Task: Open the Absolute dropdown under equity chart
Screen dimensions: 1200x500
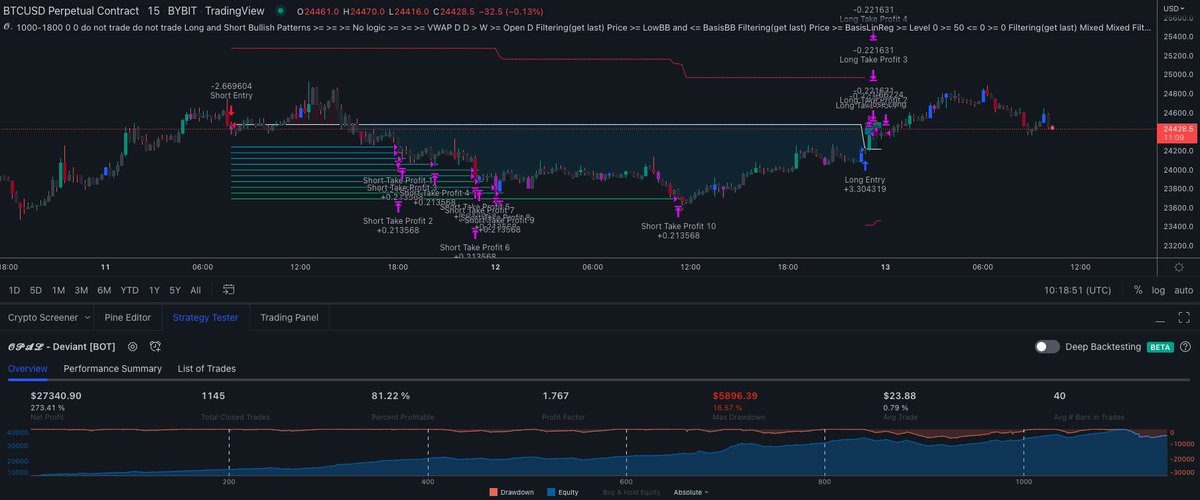Action: pos(690,492)
